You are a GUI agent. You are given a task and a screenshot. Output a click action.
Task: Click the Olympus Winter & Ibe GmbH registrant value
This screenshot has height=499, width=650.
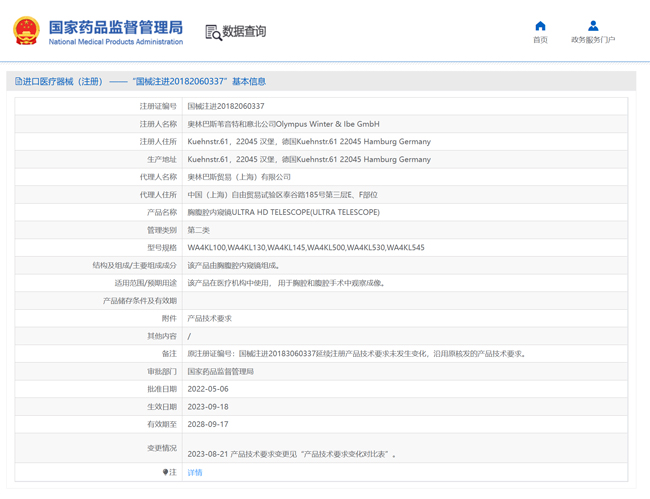[283, 124]
